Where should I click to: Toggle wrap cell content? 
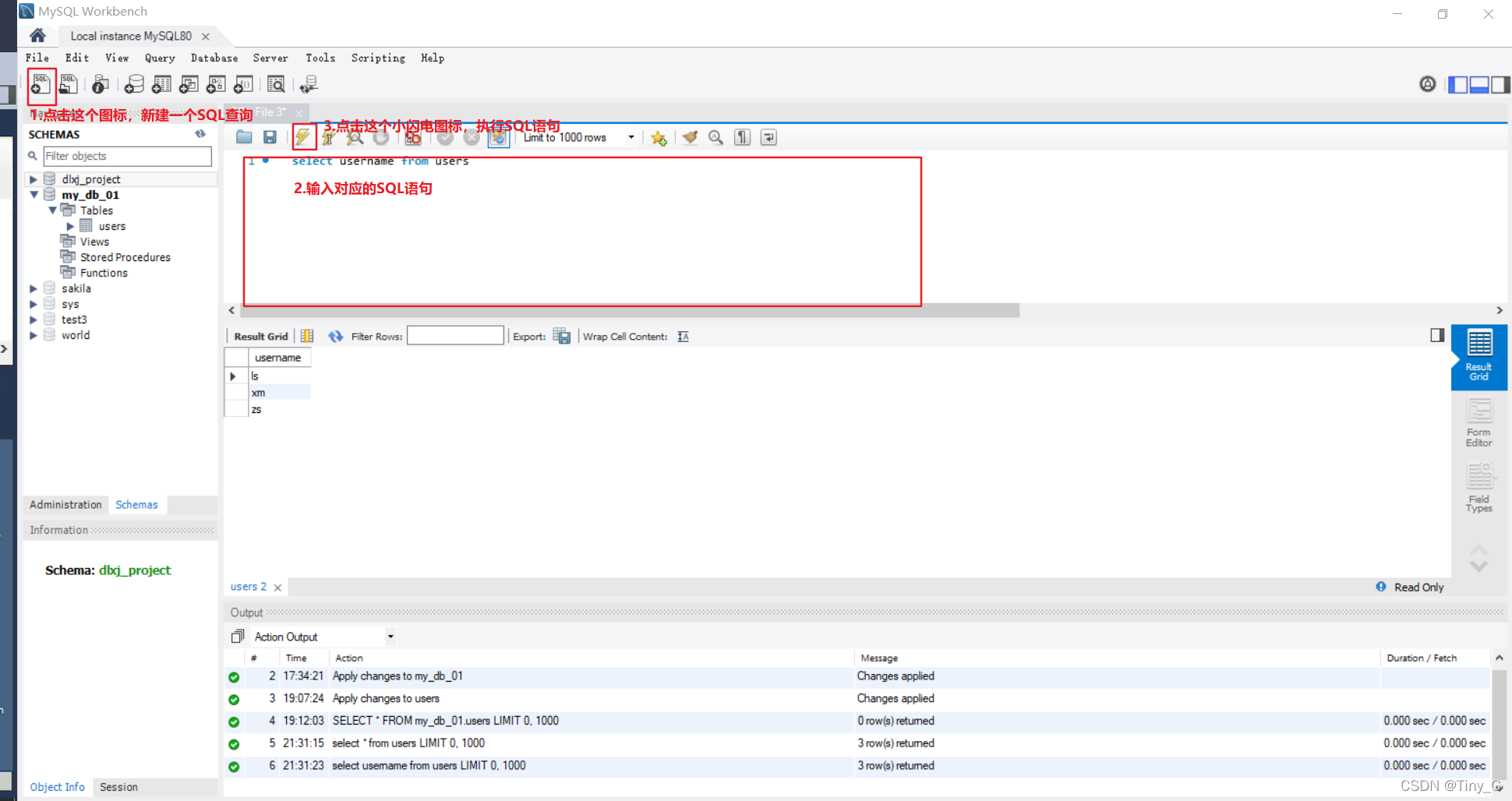(x=683, y=337)
